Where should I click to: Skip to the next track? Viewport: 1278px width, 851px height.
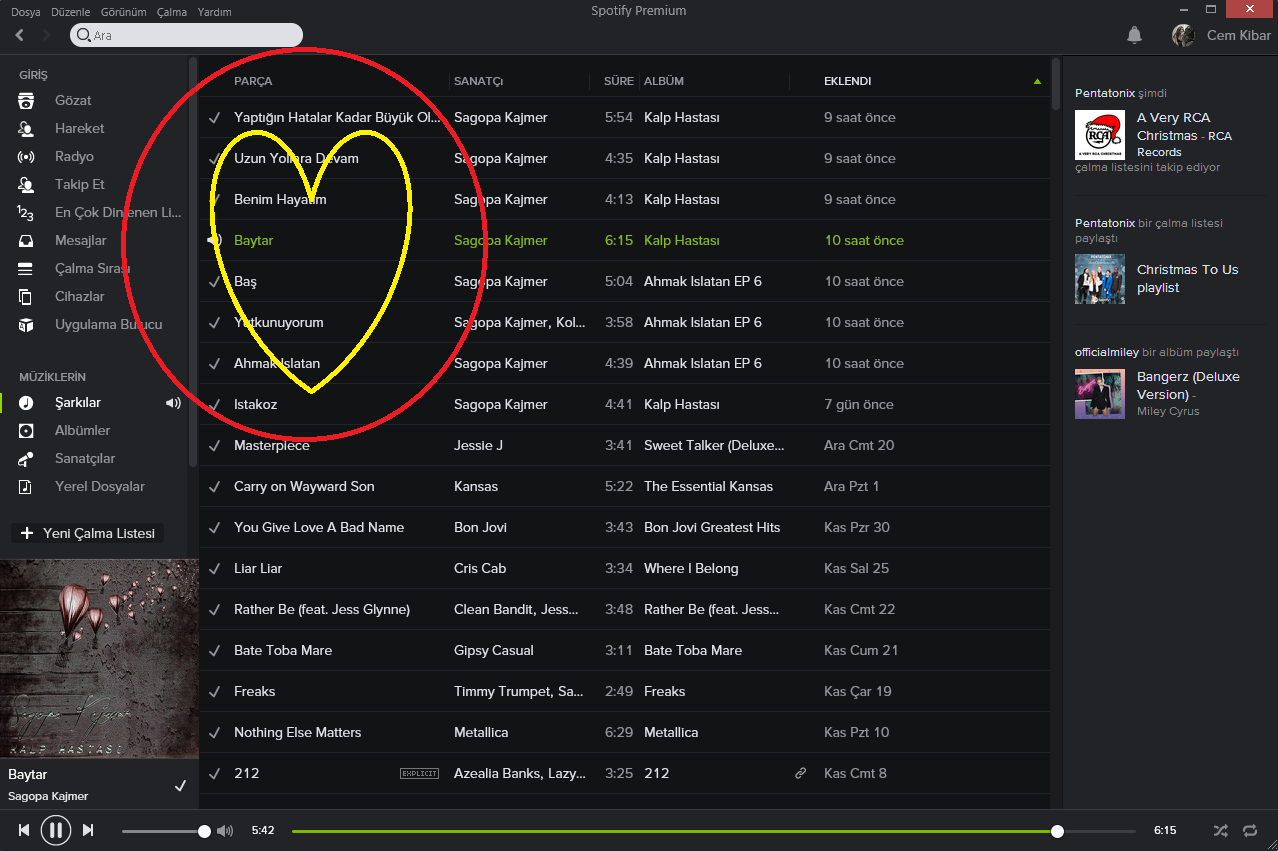[x=88, y=830]
